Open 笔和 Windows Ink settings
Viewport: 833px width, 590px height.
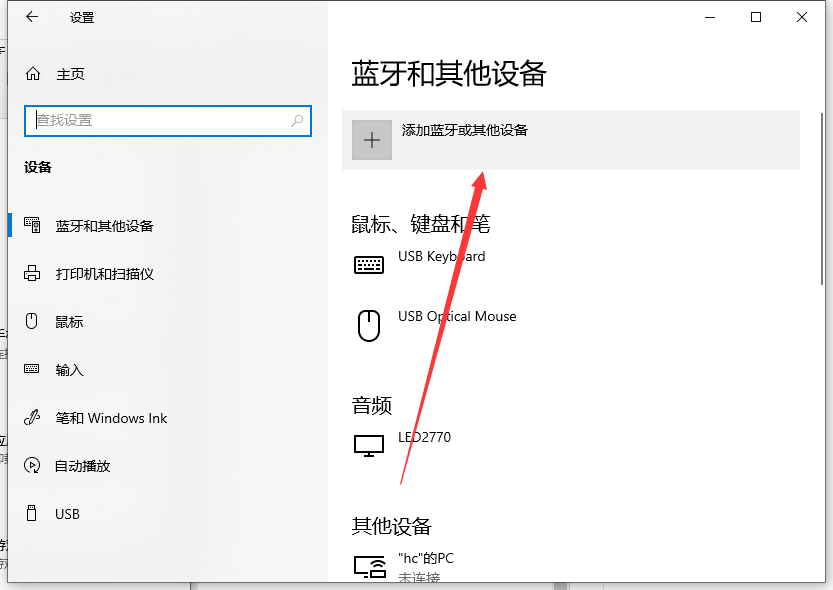(111, 418)
